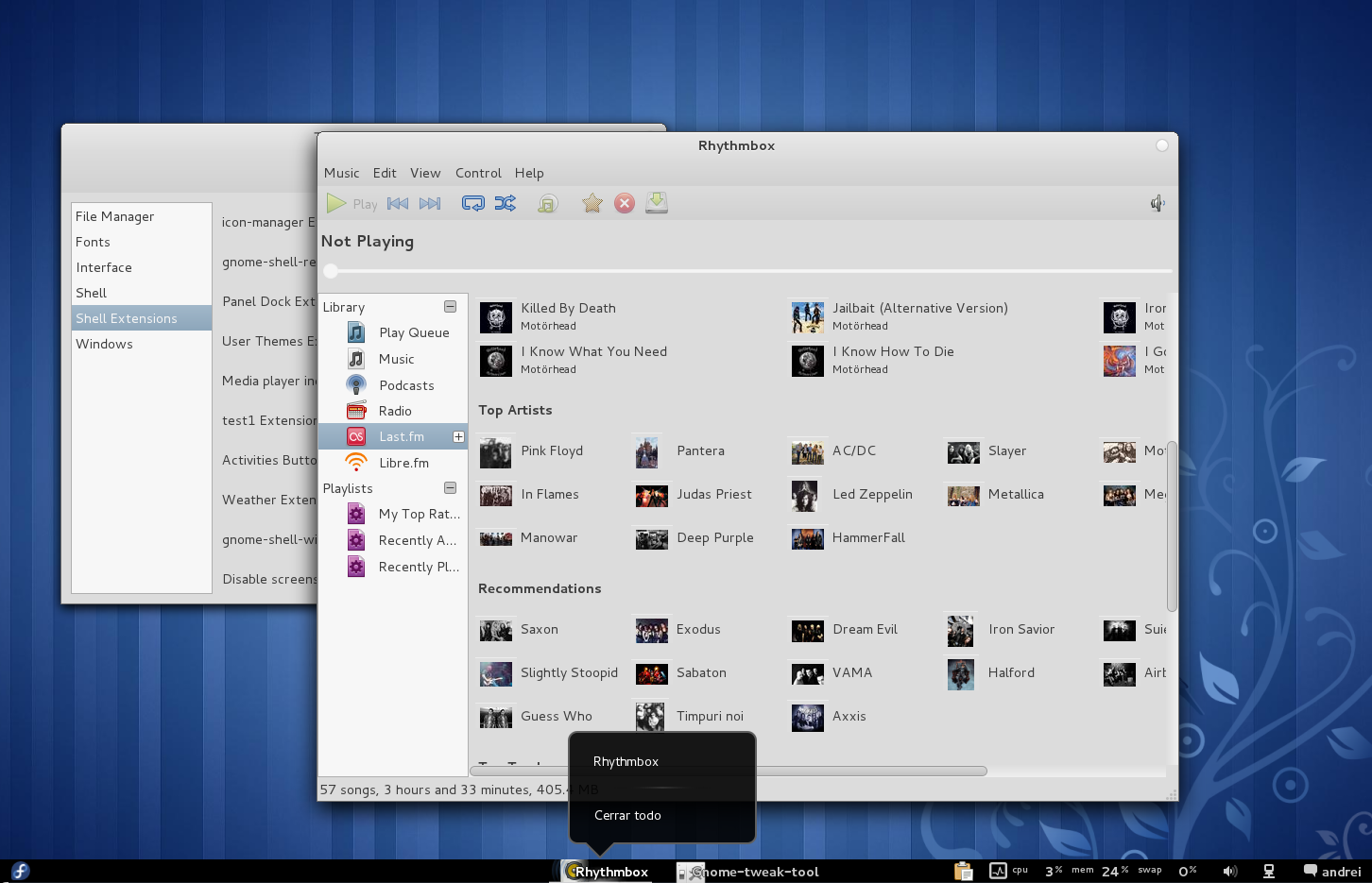
Task: Collapse the Library section
Action: (x=451, y=306)
